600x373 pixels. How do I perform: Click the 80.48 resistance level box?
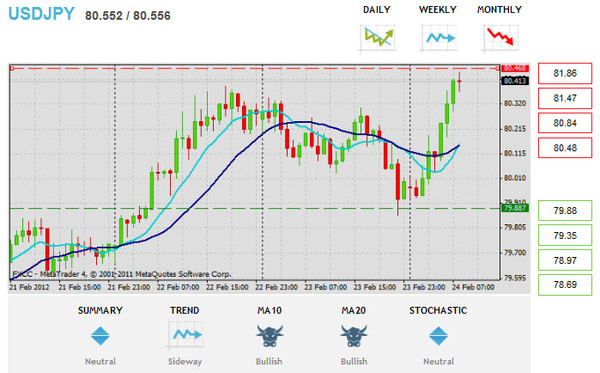565,148
